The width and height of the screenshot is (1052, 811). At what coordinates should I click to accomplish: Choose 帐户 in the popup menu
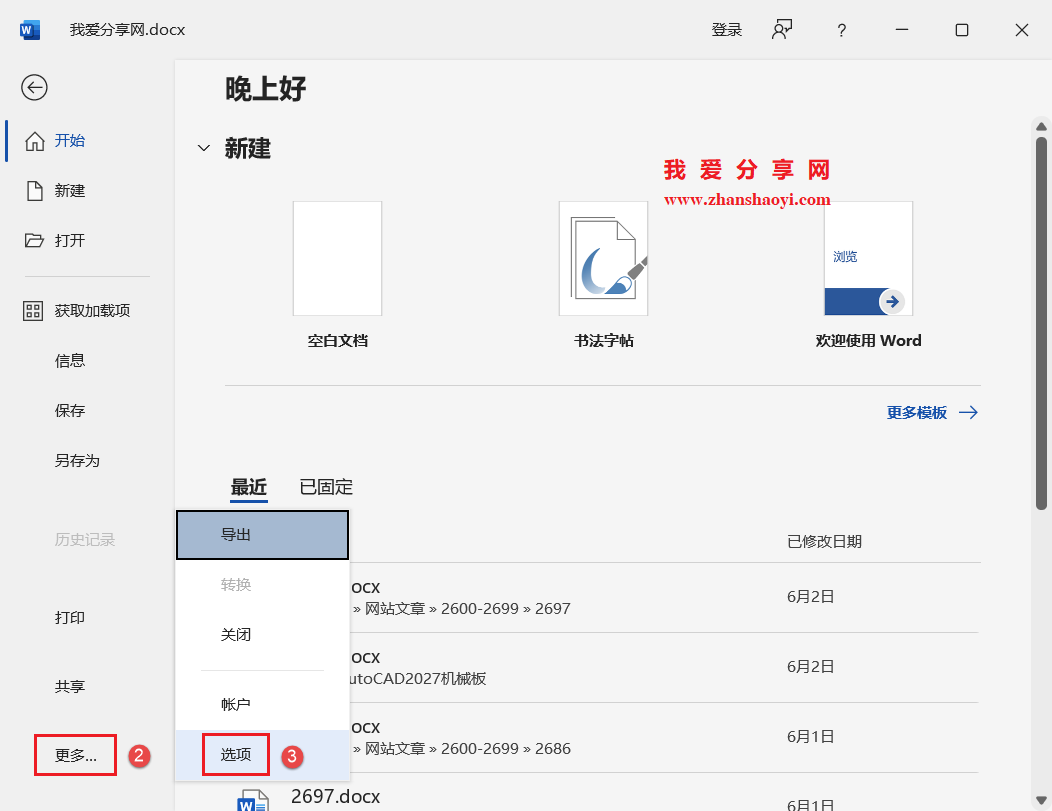[262, 704]
